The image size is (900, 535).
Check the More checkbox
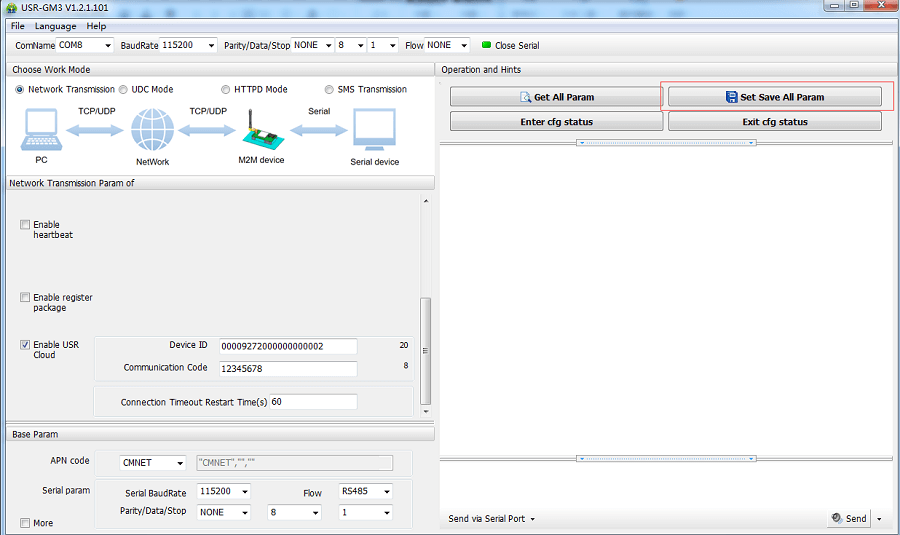tap(25, 523)
